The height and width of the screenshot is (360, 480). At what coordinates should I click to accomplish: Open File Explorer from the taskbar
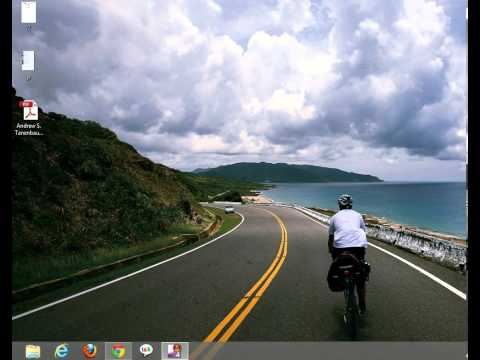tap(33, 351)
